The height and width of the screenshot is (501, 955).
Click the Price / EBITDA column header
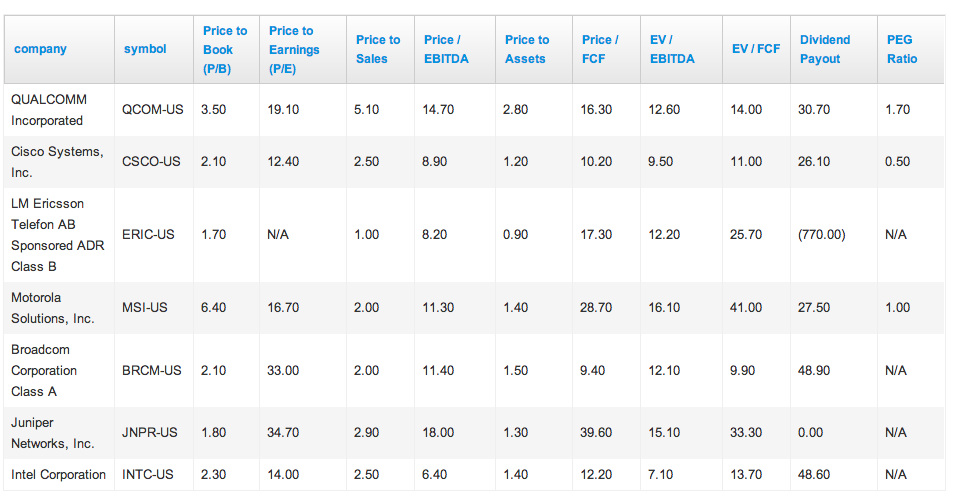pyautogui.click(x=446, y=49)
